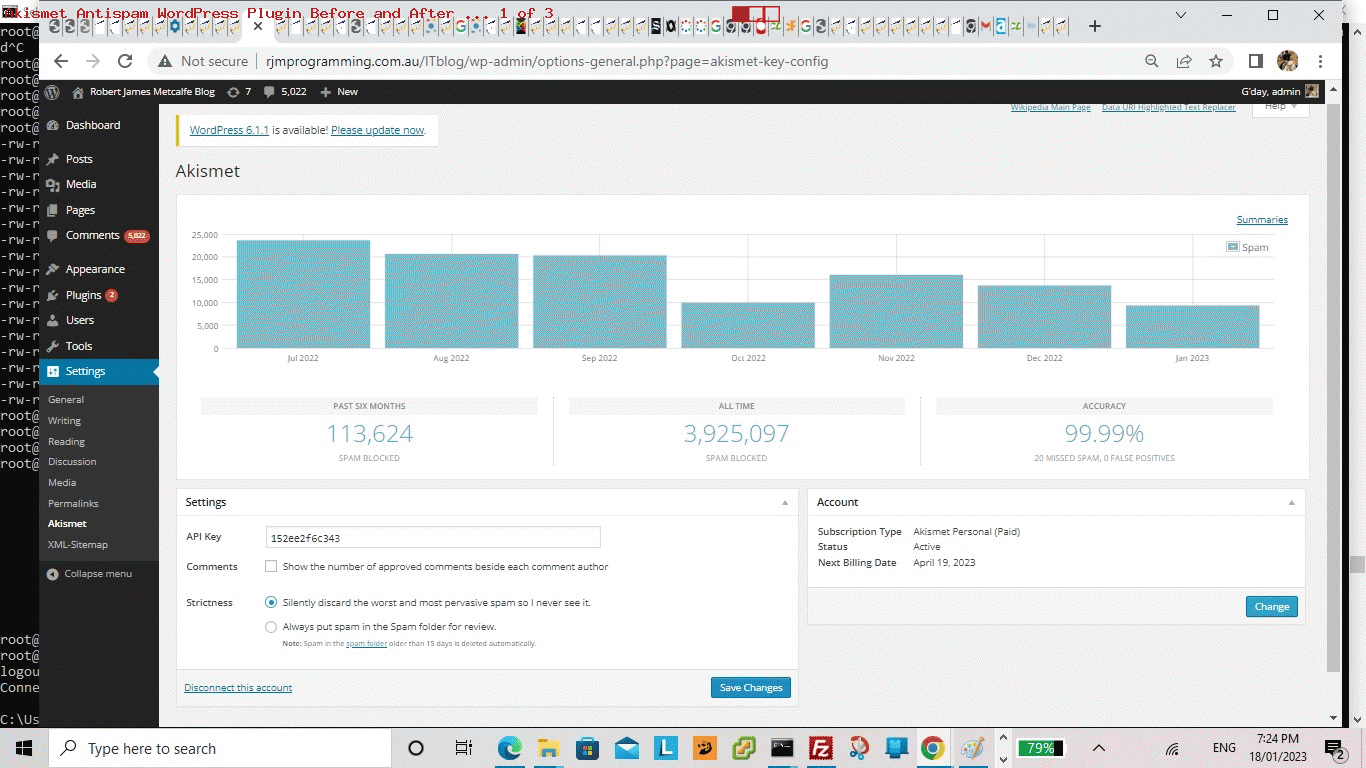
Task: Enable showing approved comments count checkbox
Action: 271,567
